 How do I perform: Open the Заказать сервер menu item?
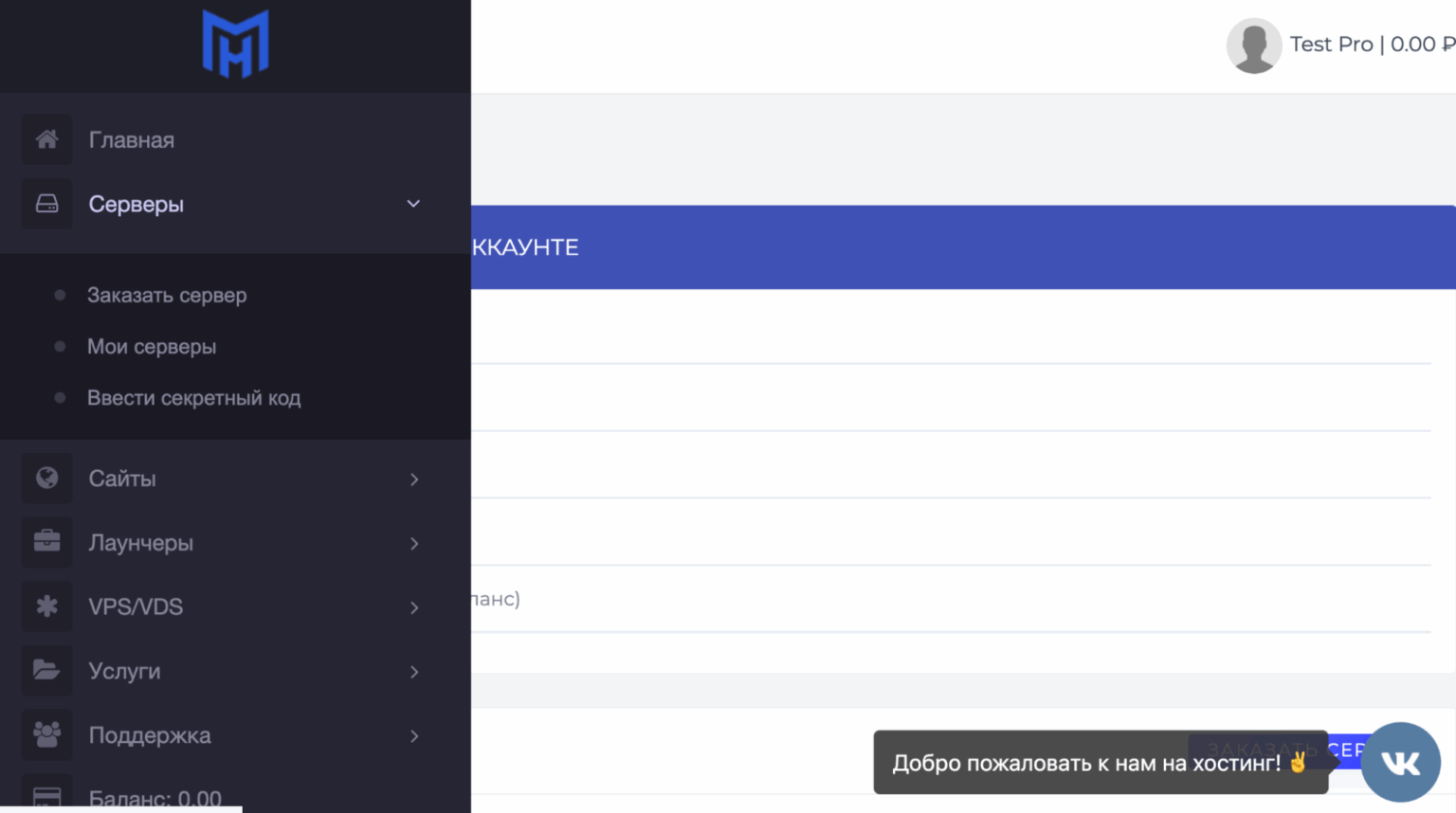click(168, 295)
